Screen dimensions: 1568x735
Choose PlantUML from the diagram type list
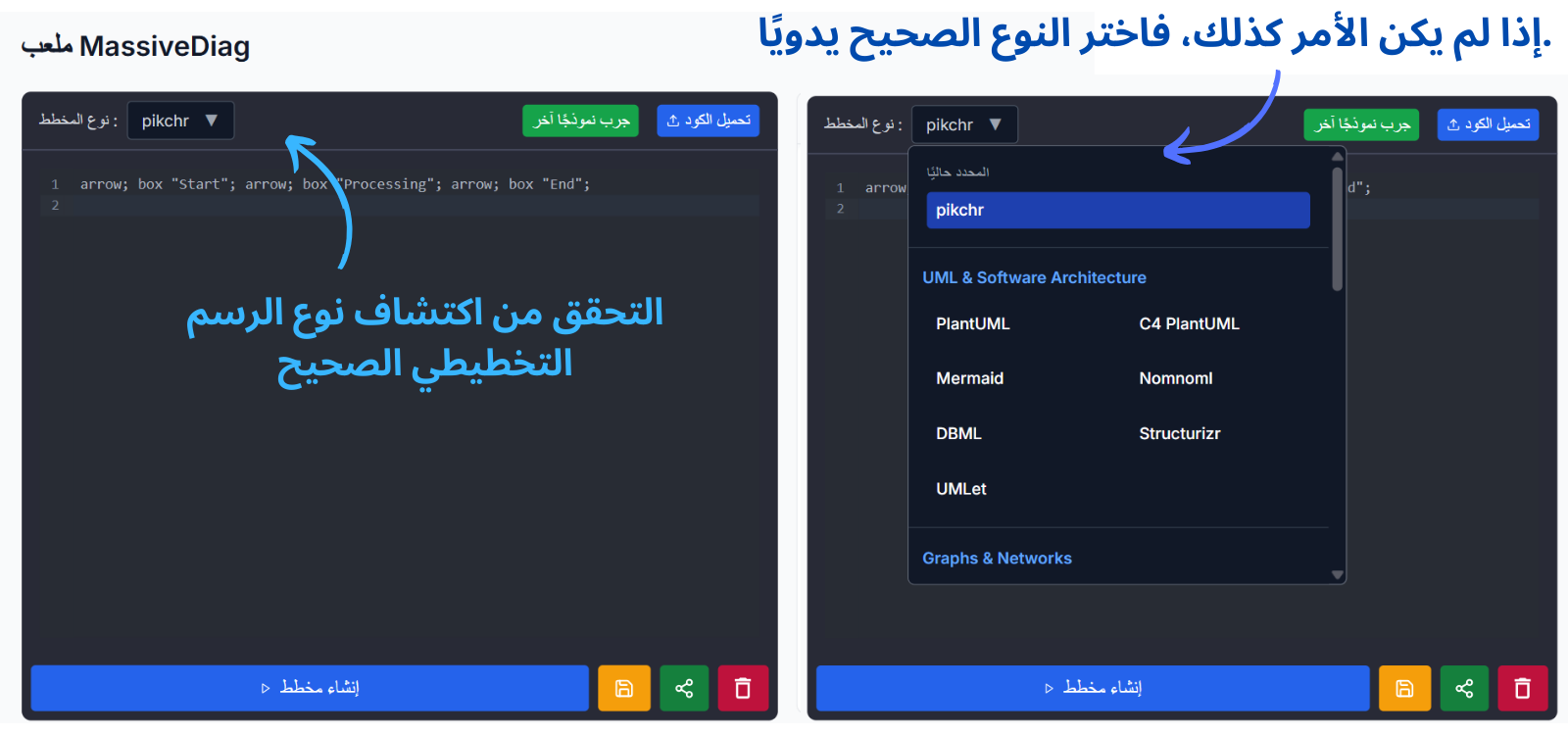[x=972, y=323]
